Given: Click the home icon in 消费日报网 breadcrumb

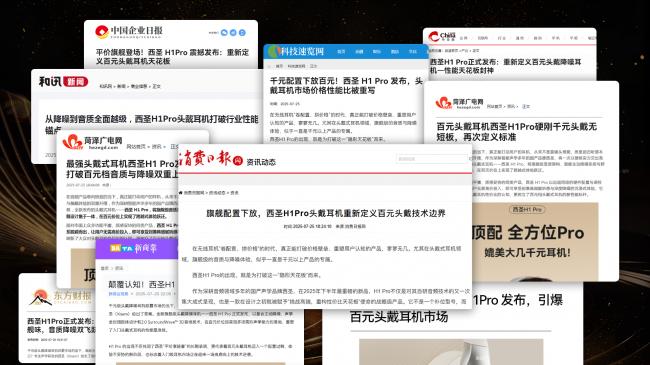Looking at the screenshot, I should [x=181, y=192].
